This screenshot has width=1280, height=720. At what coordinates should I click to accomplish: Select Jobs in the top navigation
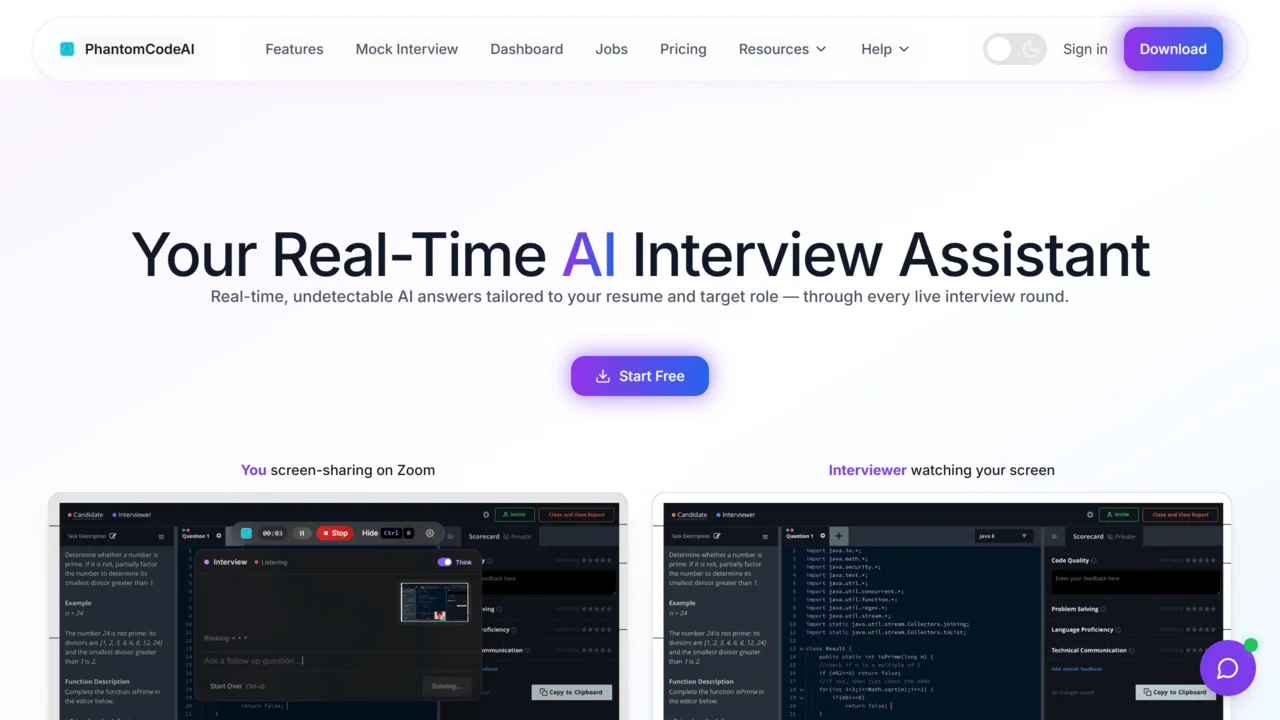(x=611, y=49)
